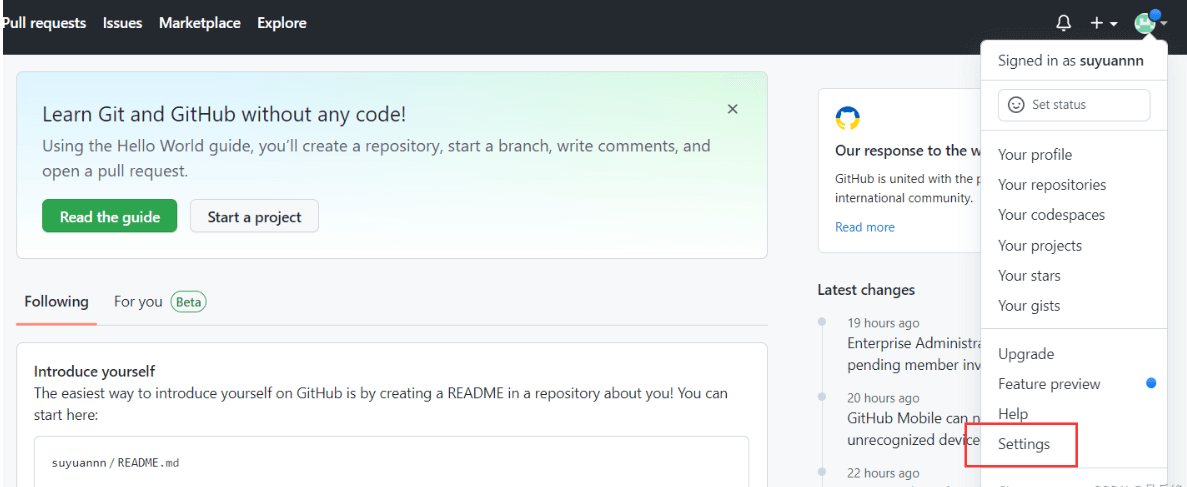Select Upgrade in the menu
The width and height of the screenshot is (1187, 487).
[1026, 354]
